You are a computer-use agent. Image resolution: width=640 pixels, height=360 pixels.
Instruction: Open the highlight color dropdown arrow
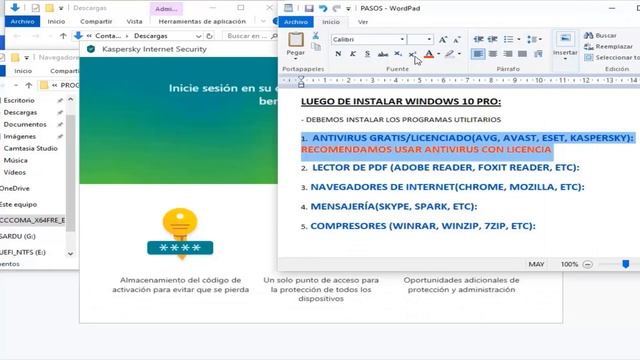click(459, 54)
